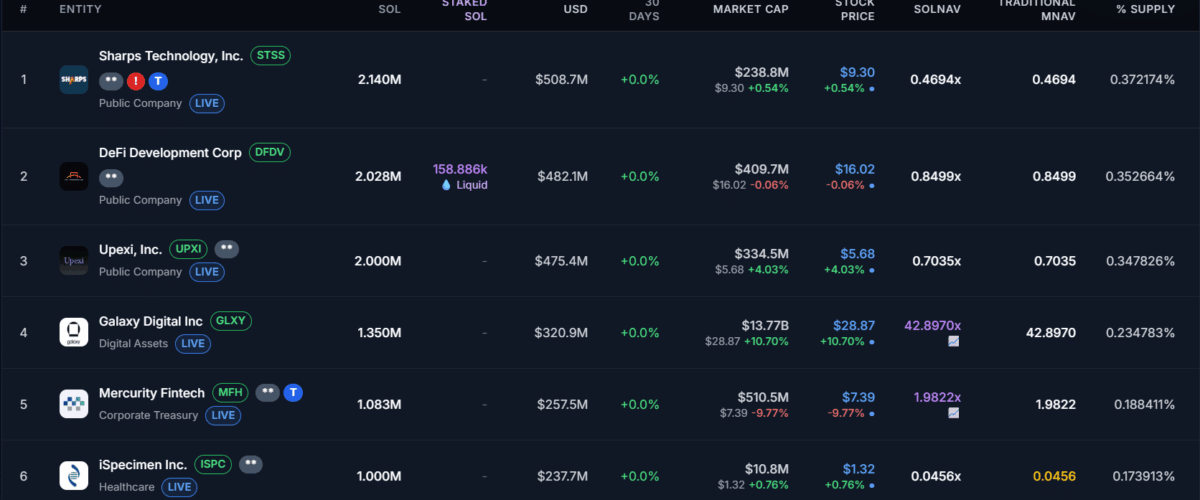Click the red alert icon for Sharps Technology
The height and width of the screenshot is (500, 1200).
(x=136, y=81)
